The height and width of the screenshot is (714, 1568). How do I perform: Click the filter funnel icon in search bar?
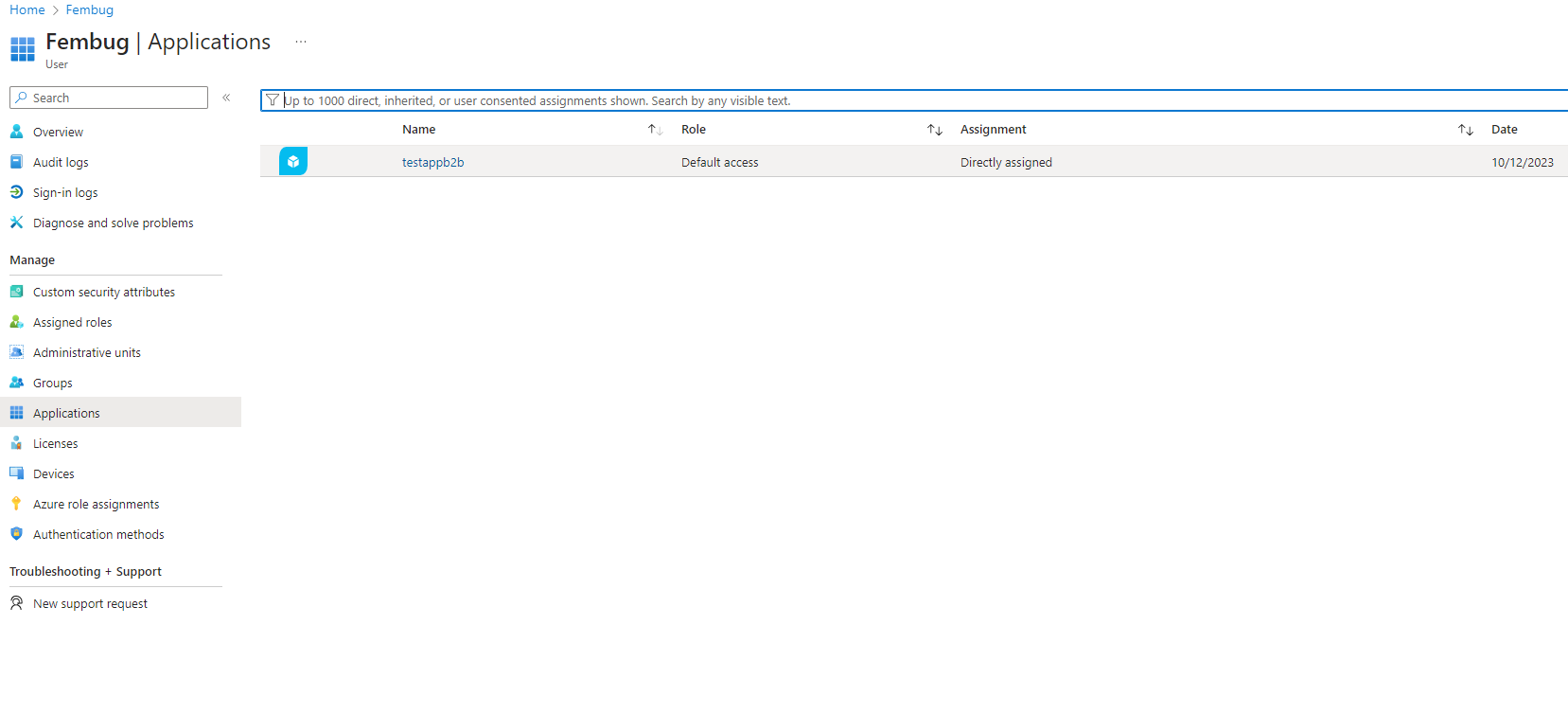pos(273,100)
